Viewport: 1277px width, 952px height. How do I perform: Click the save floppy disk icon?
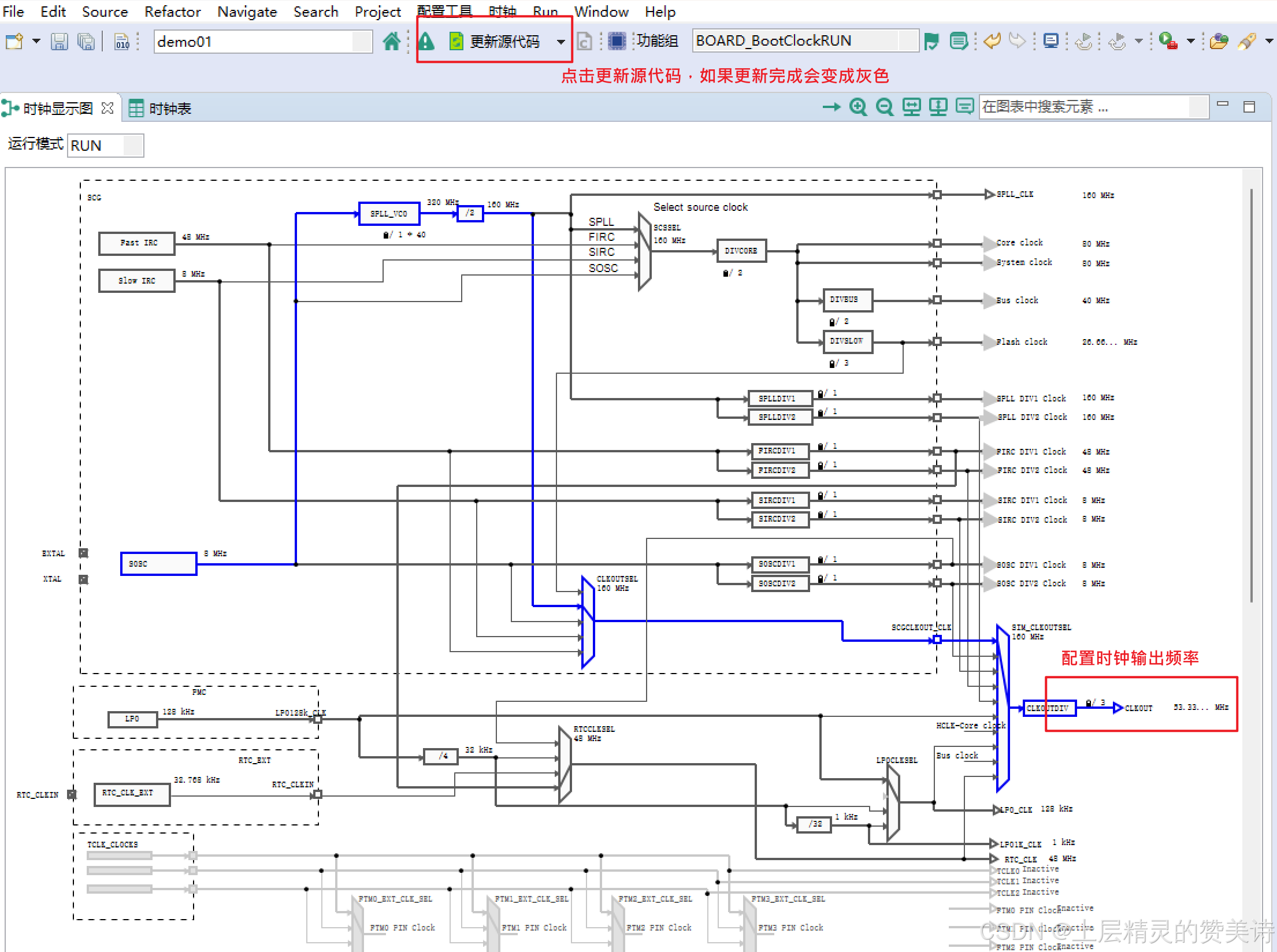click(x=59, y=42)
